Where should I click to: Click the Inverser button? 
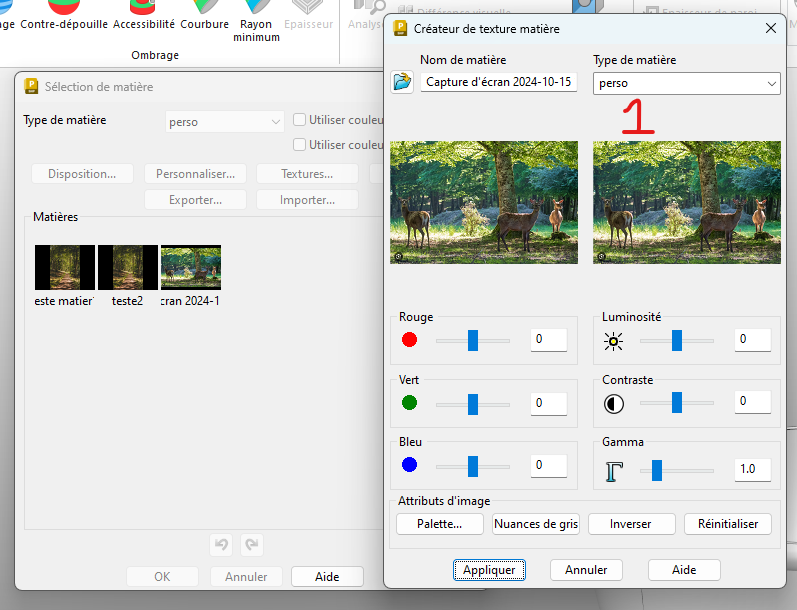(x=630, y=524)
